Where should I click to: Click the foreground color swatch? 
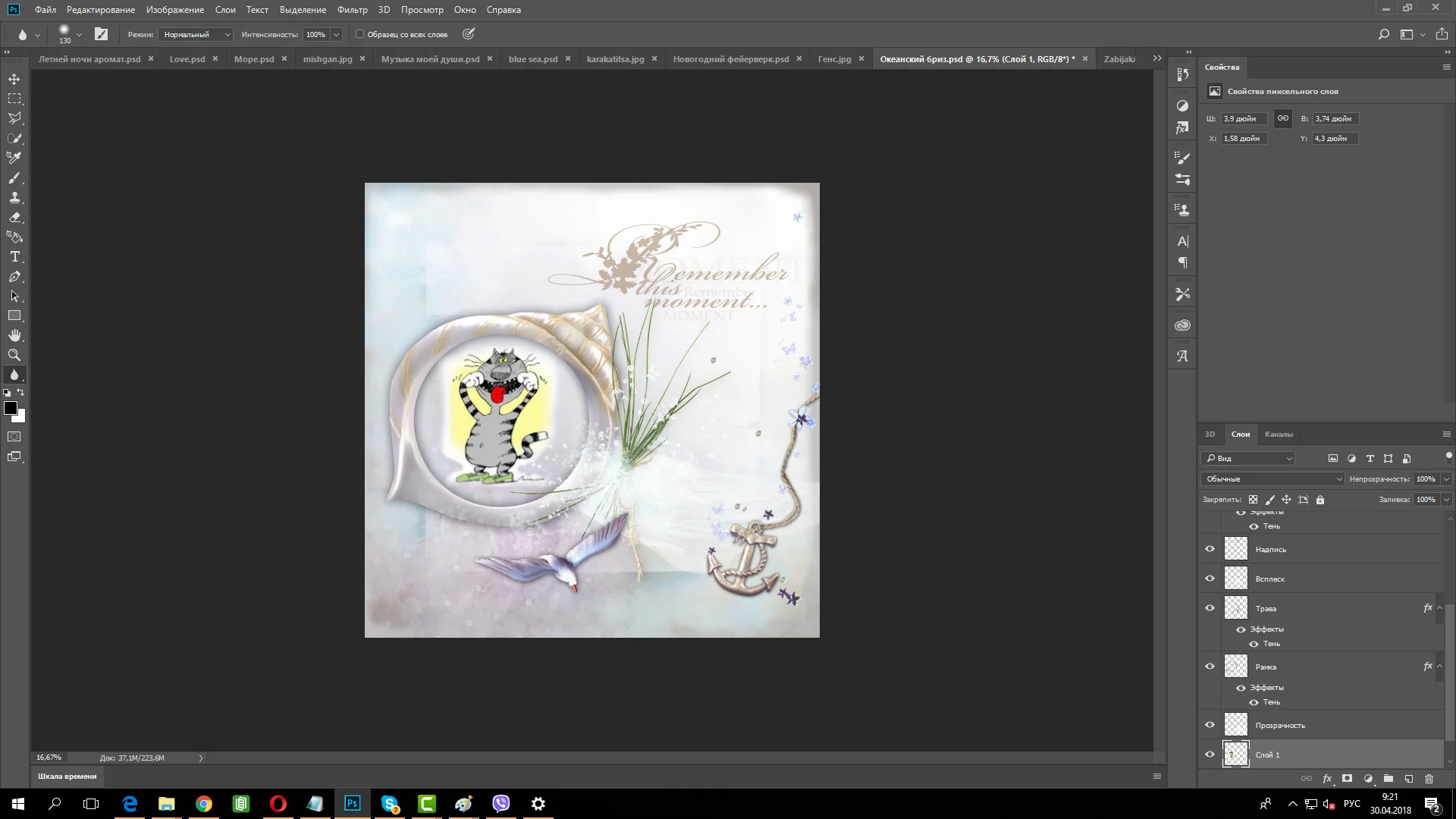11,409
